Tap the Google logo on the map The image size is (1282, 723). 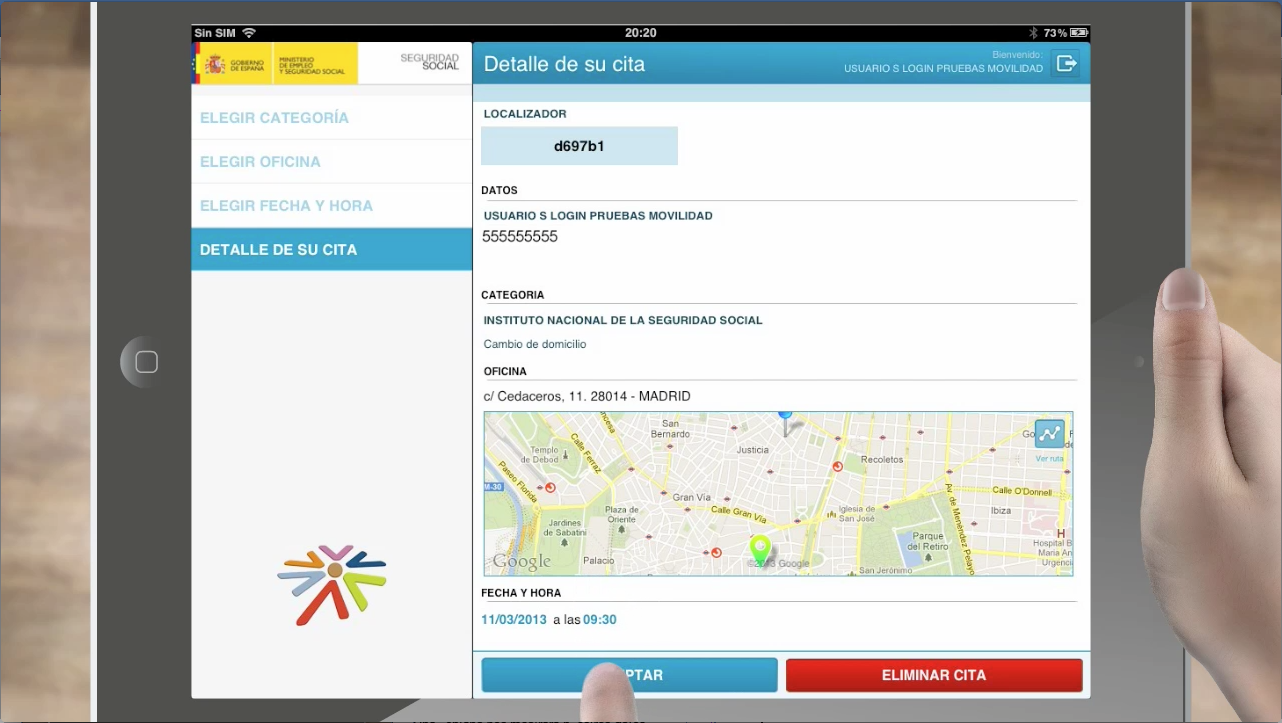521,561
